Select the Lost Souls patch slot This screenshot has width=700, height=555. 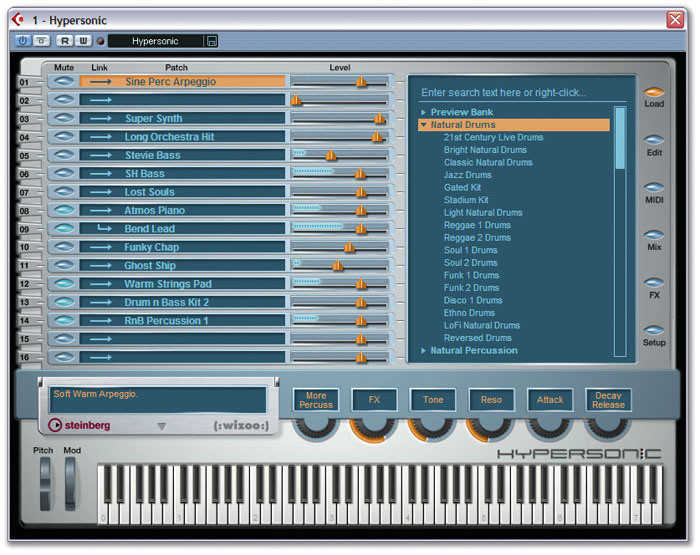click(182, 192)
